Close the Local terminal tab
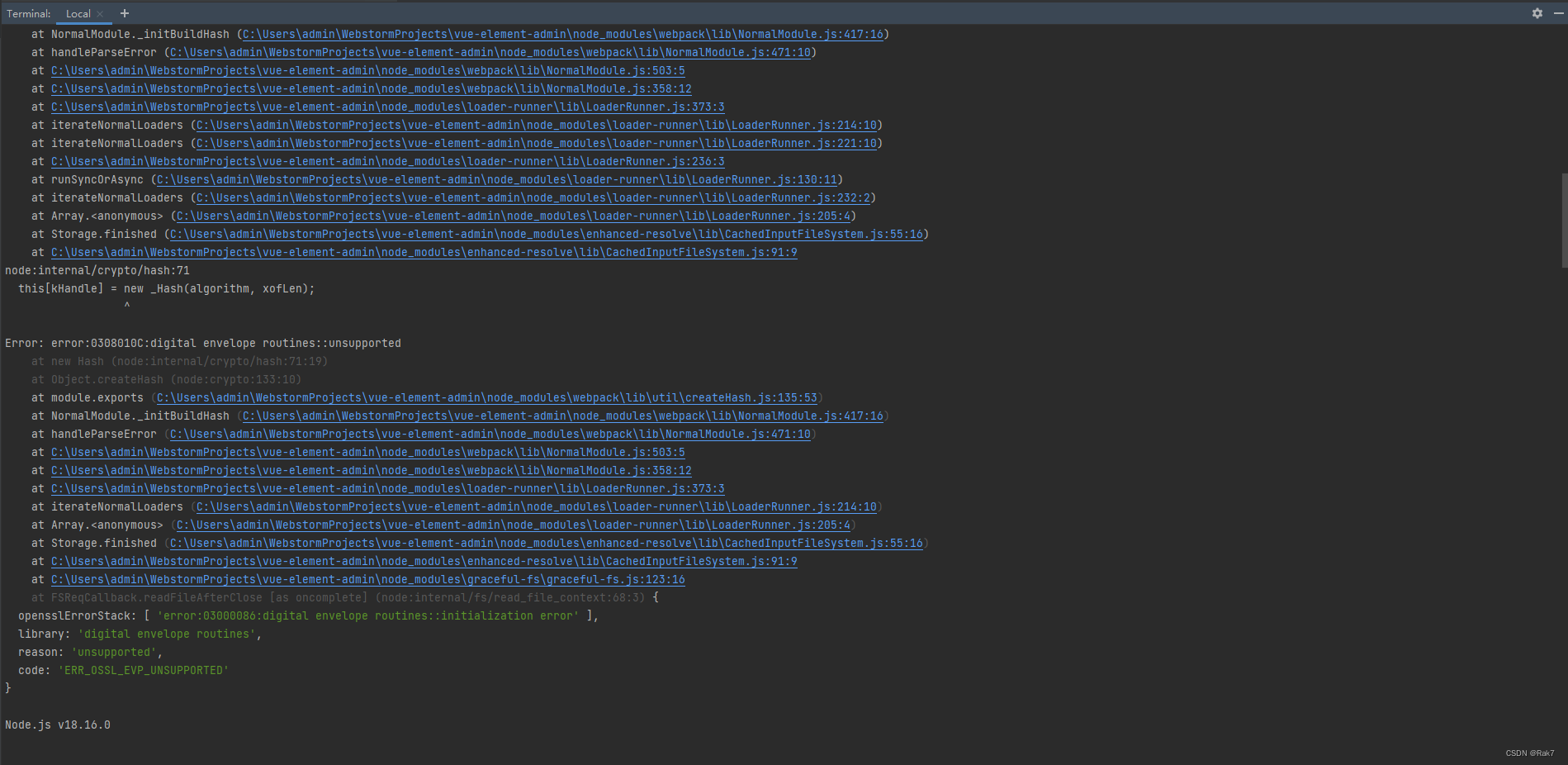 [x=98, y=13]
